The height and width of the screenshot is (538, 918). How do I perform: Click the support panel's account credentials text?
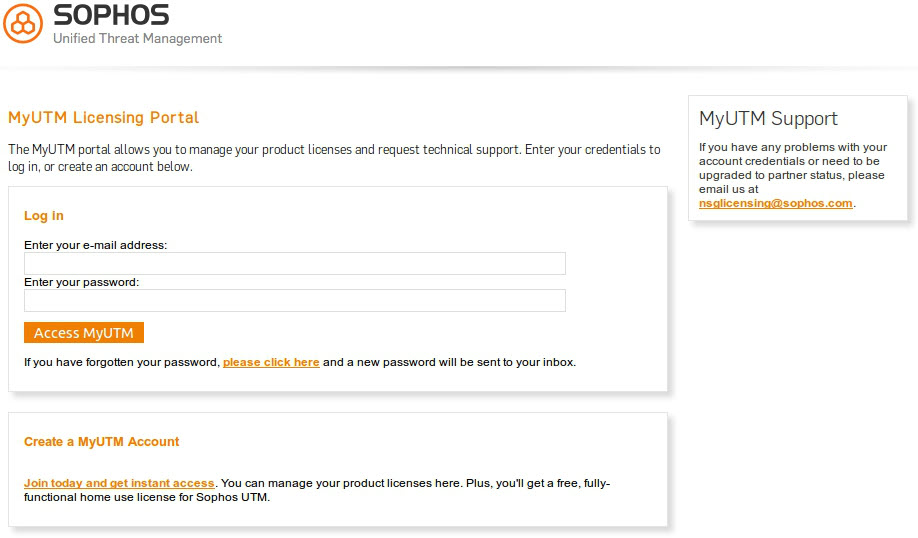tap(792, 161)
